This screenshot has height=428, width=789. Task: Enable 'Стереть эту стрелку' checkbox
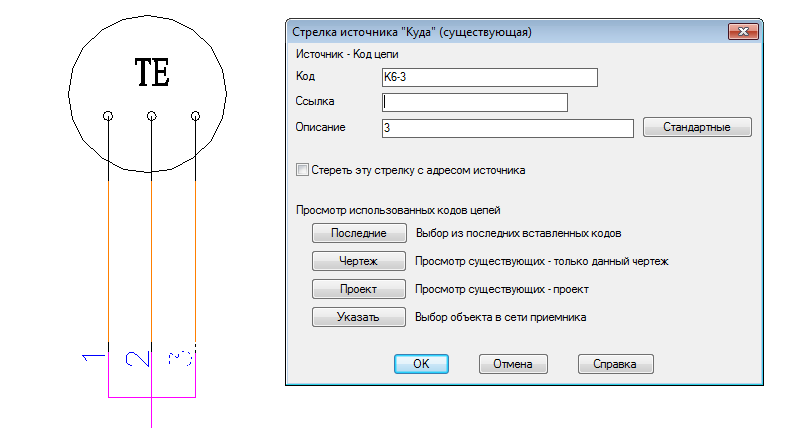(302, 169)
